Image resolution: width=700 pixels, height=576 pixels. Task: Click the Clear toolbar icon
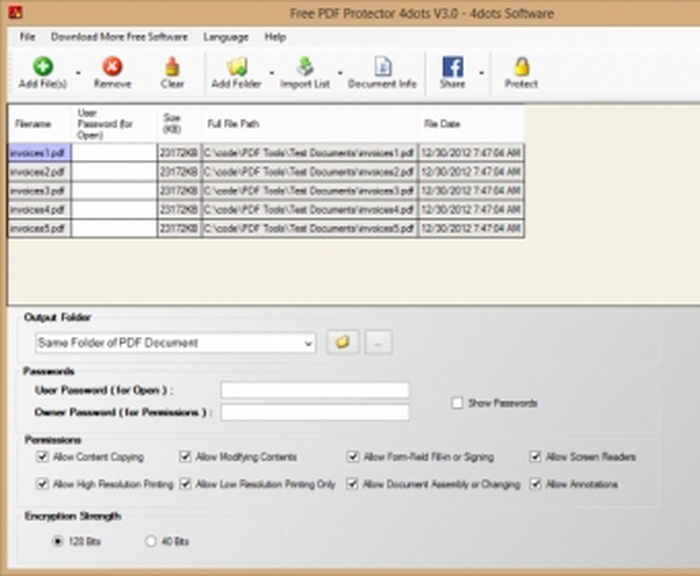[x=172, y=67]
